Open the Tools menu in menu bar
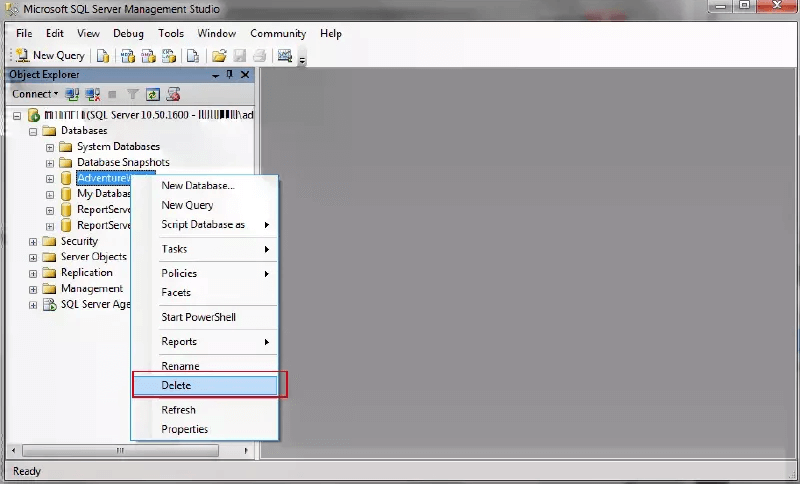Image resolution: width=800 pixels, height=484 pixels. point(171,33)
